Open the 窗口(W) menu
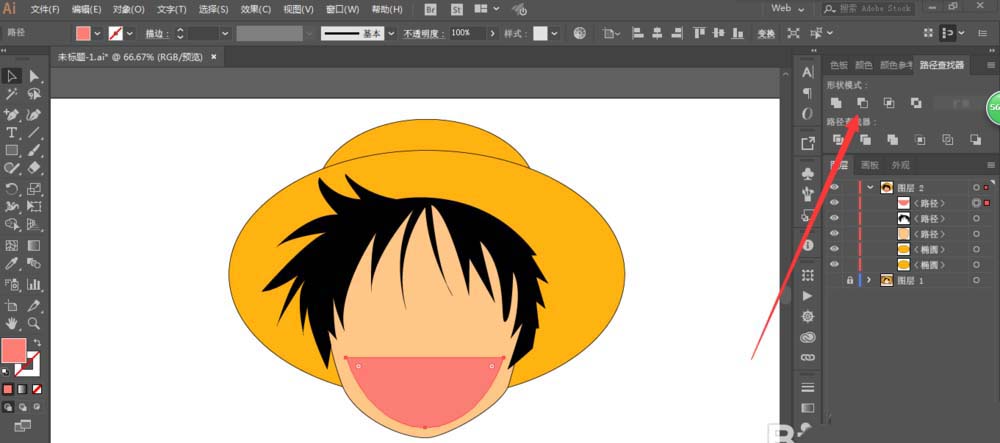Screen dimensions: 1000x443 (342, 10)
